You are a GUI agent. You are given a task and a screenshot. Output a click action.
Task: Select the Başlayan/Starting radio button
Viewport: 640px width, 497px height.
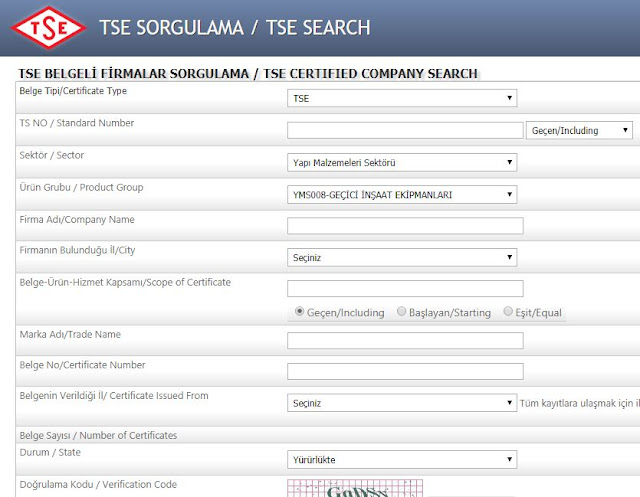tap(402, 311)
